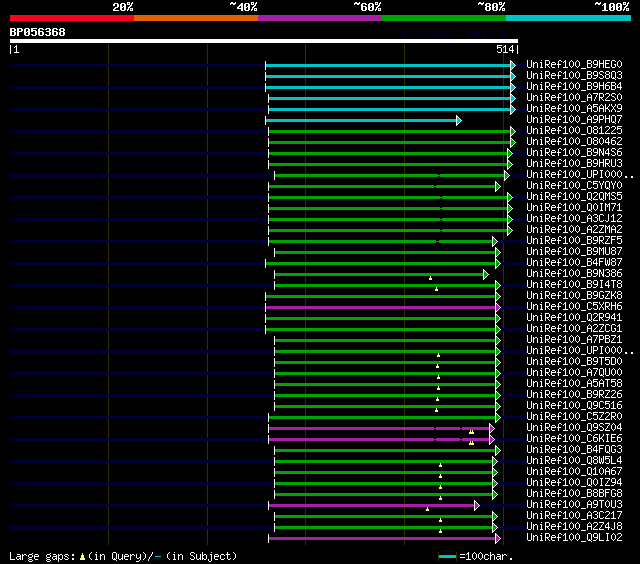This screenshot has height=564, width=640.
Task: Click the arrowhead ending the A9T0U3 alignment
Action: click(x=477, y=506)
